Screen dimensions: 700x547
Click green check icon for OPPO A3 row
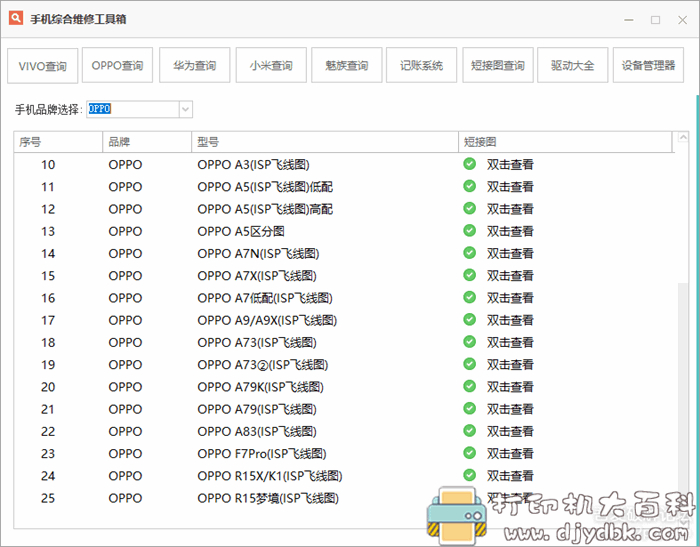point(469,164)
